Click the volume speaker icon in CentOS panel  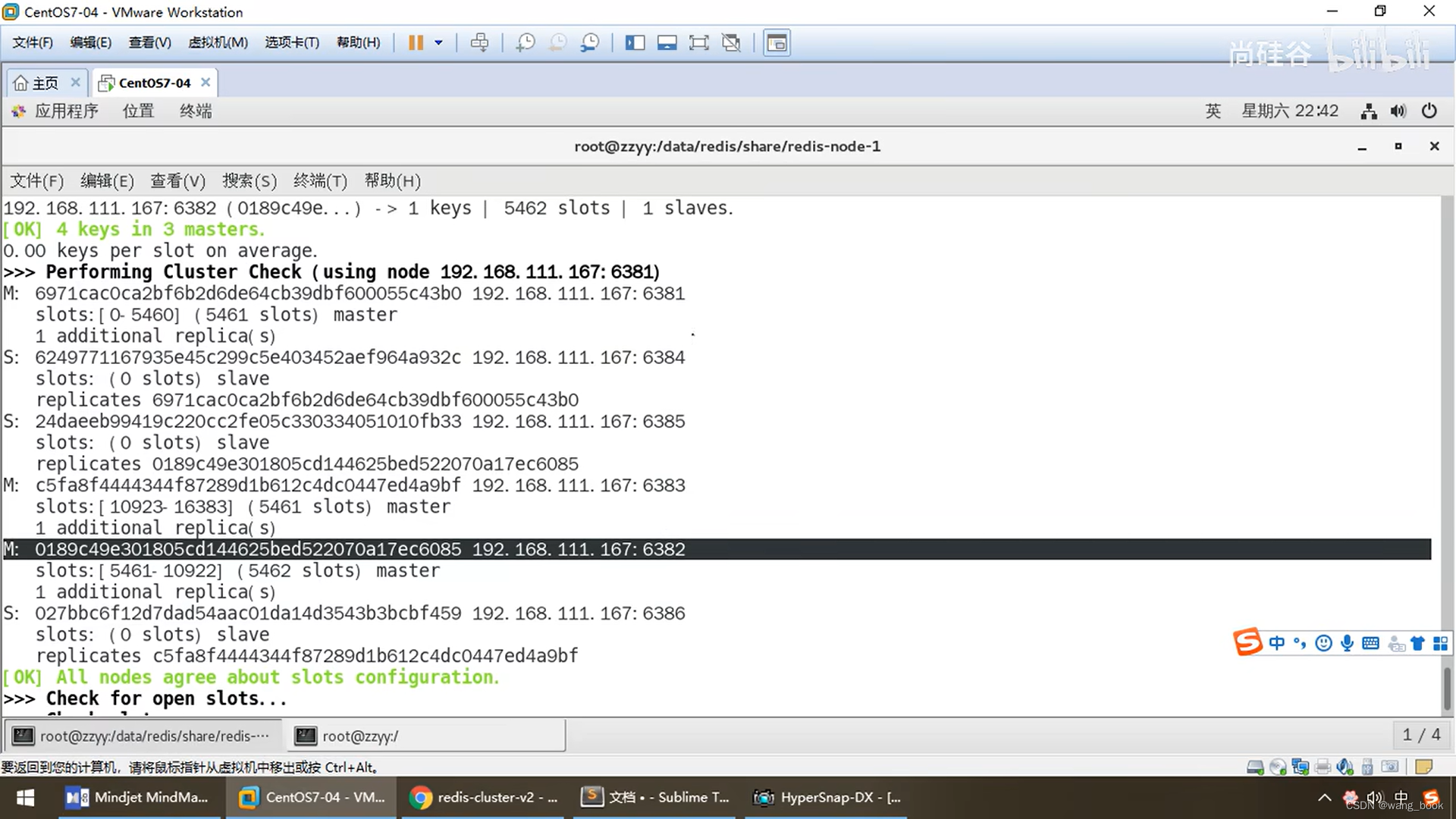click(x=1398, y=111)
